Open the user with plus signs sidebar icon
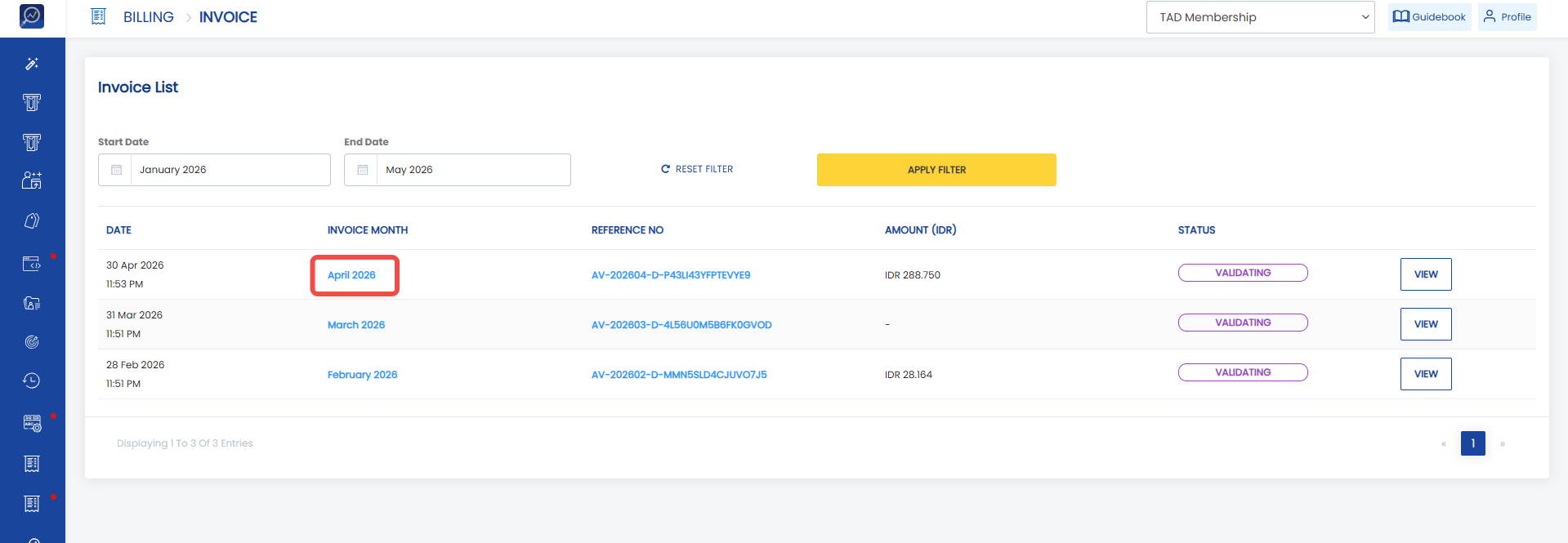The height and width of the screenshot is (543, 1568). pos(32,180)
